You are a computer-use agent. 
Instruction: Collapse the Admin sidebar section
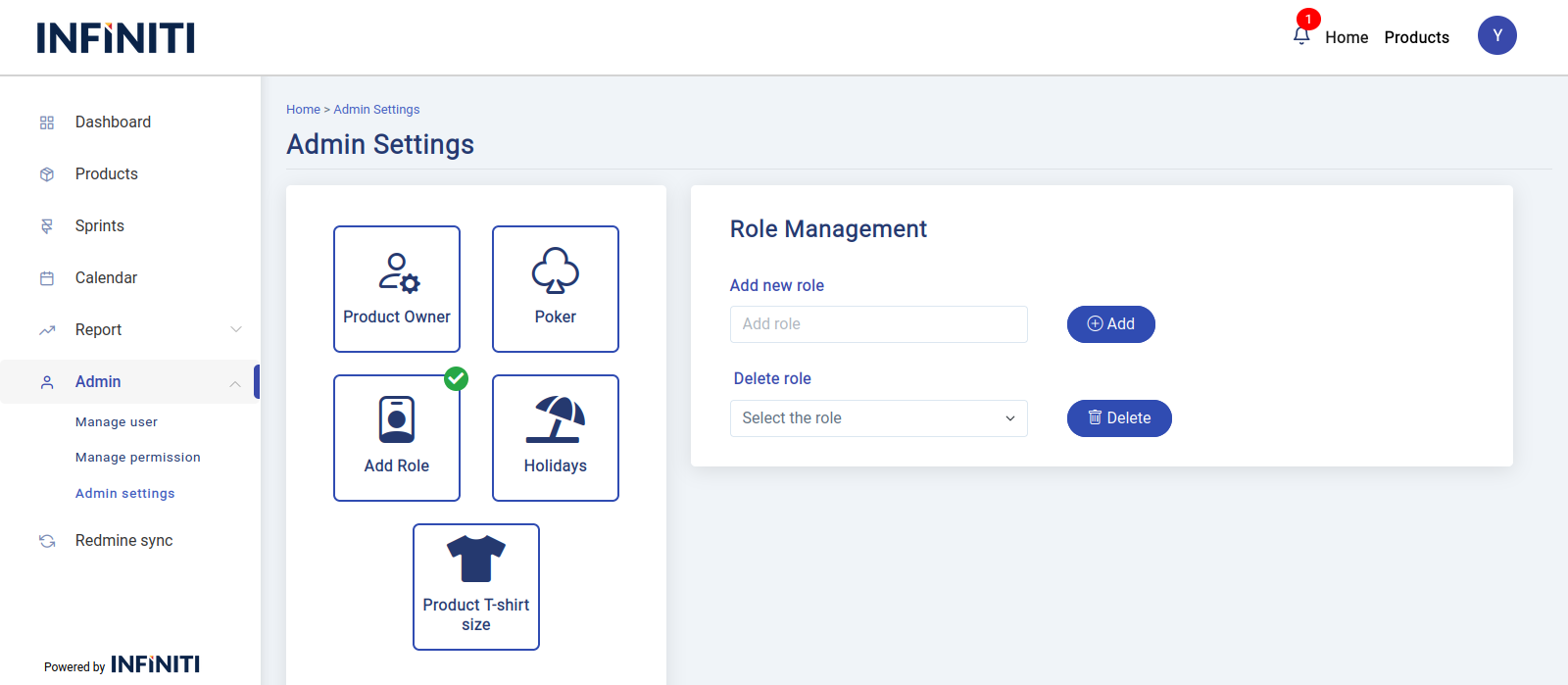235,383
